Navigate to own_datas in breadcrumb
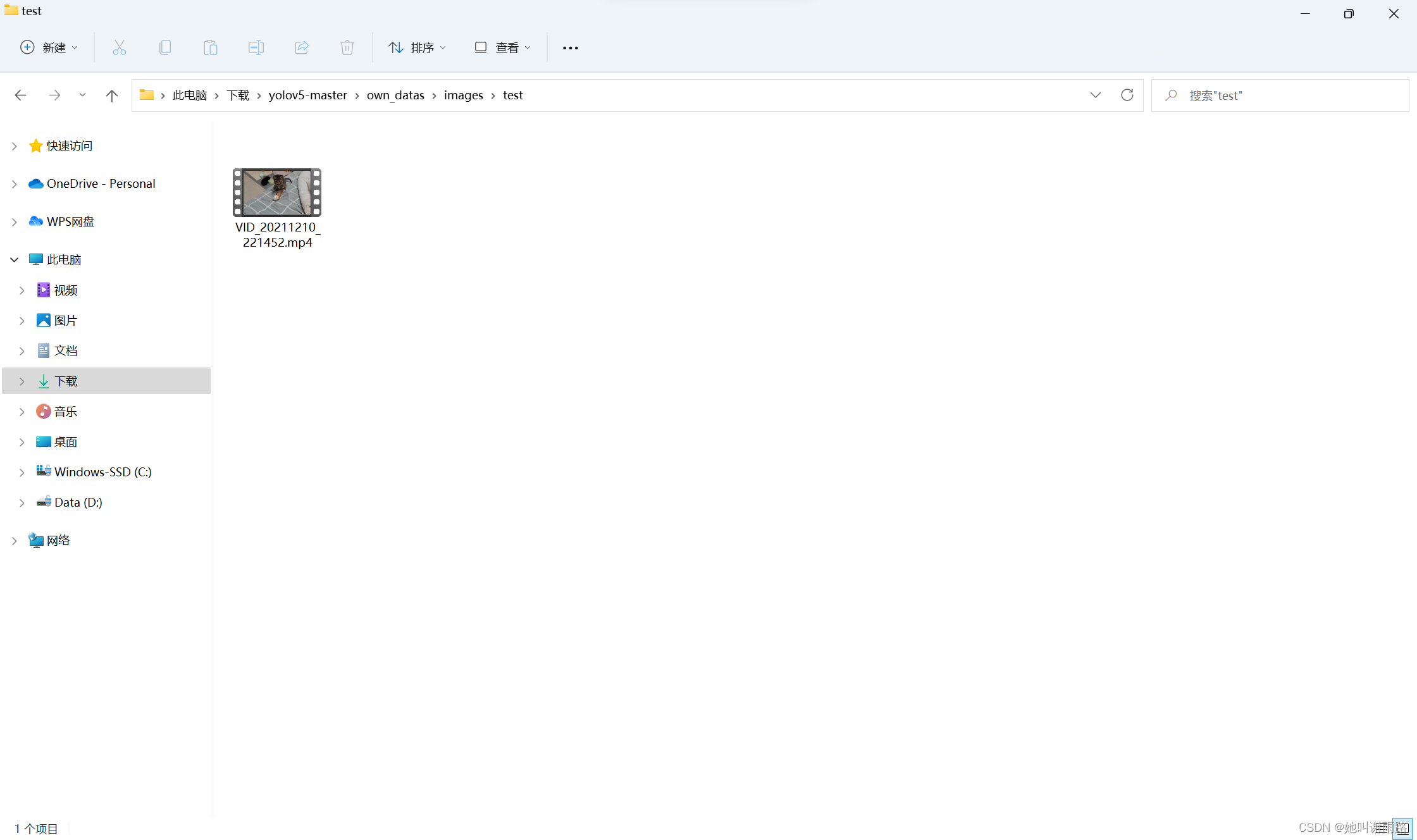The image size is (1417, 840). click(395, 95)
